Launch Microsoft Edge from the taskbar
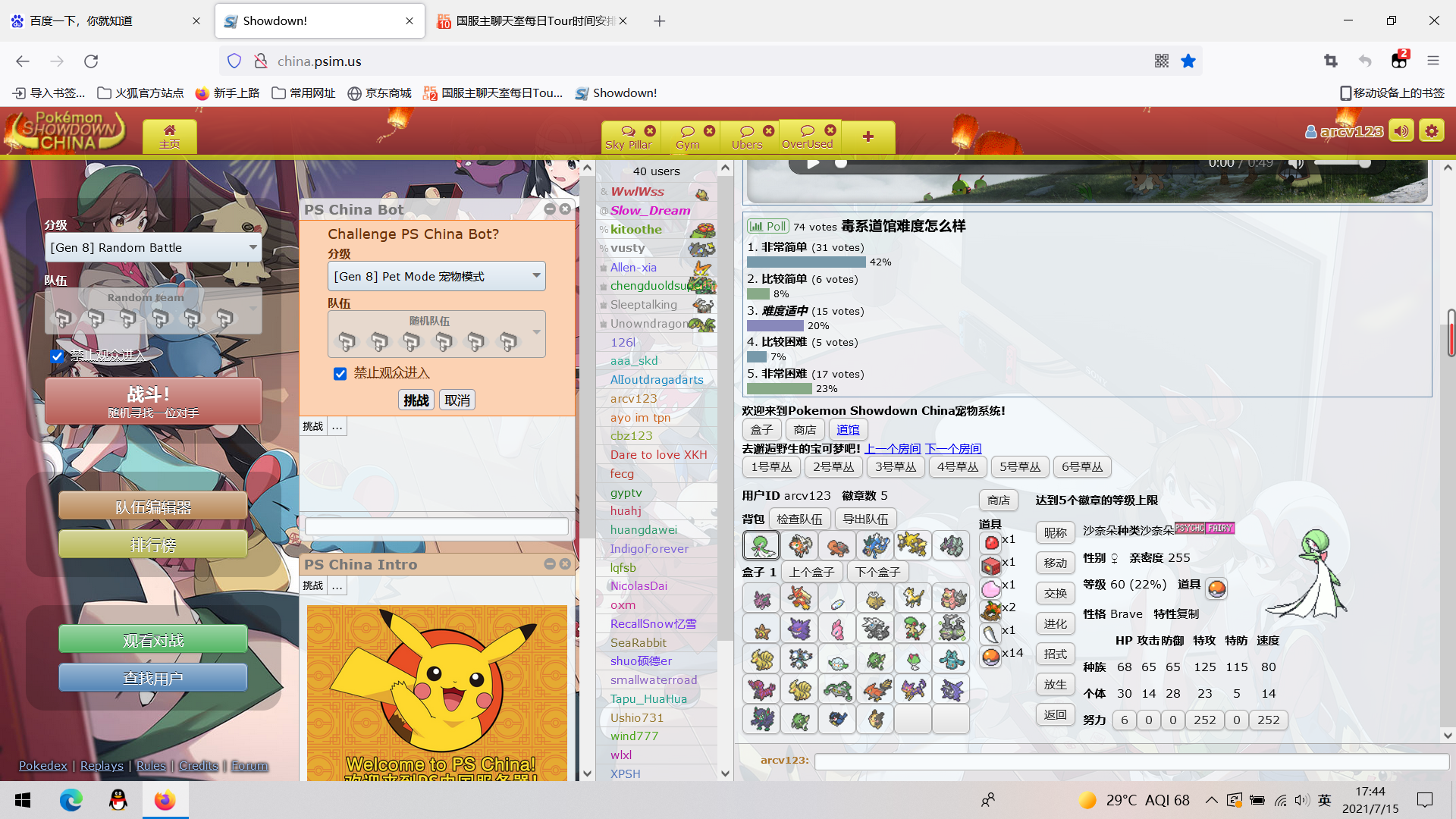The image size is (1456, 819). tap(71, 800)
